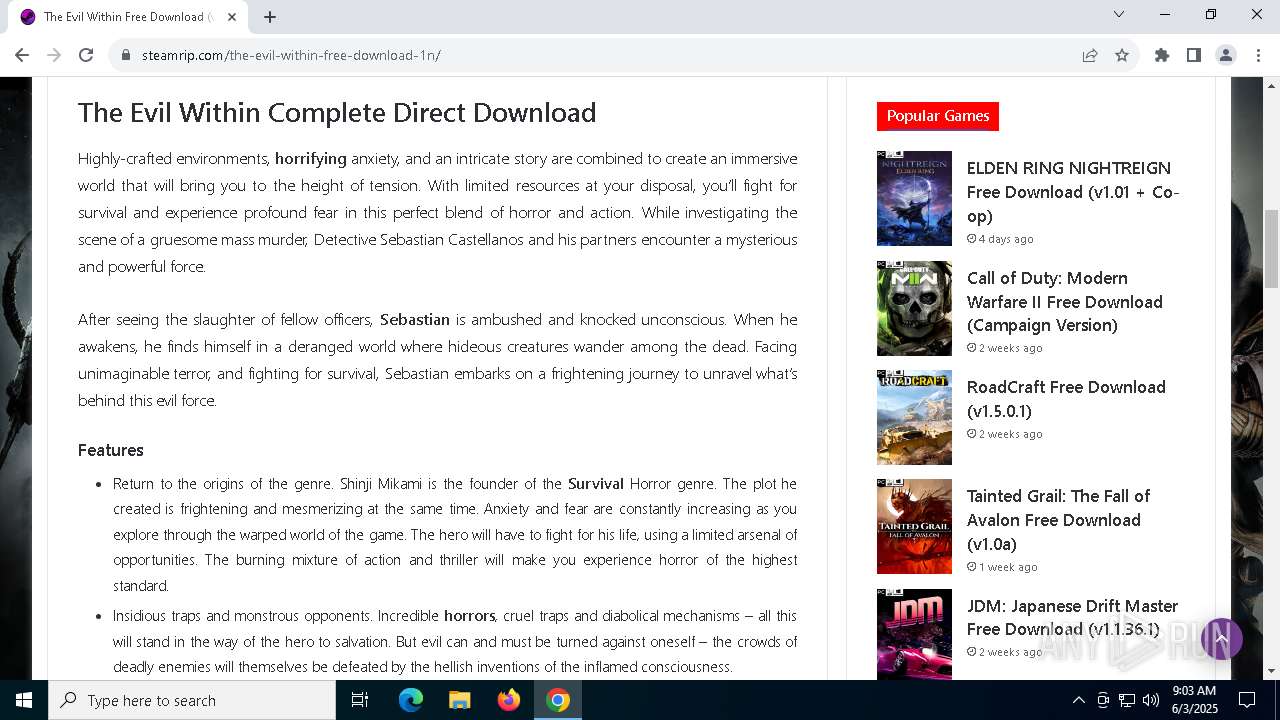Click the purple scroll-to-top button
The height and width of the screenshot is (720, 1280).
[1221, 638]
